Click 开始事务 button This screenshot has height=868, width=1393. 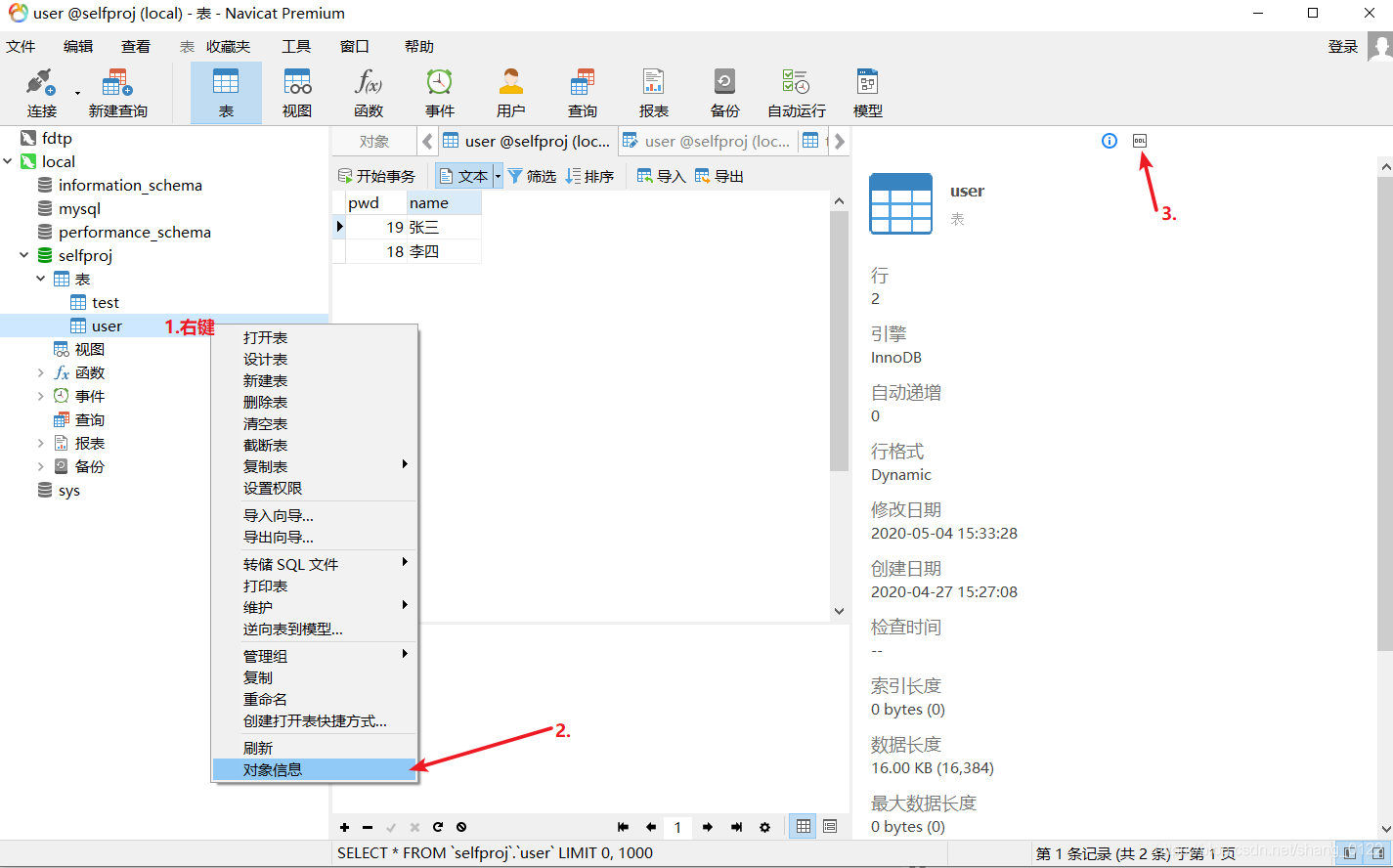click(x=376, y=176)
